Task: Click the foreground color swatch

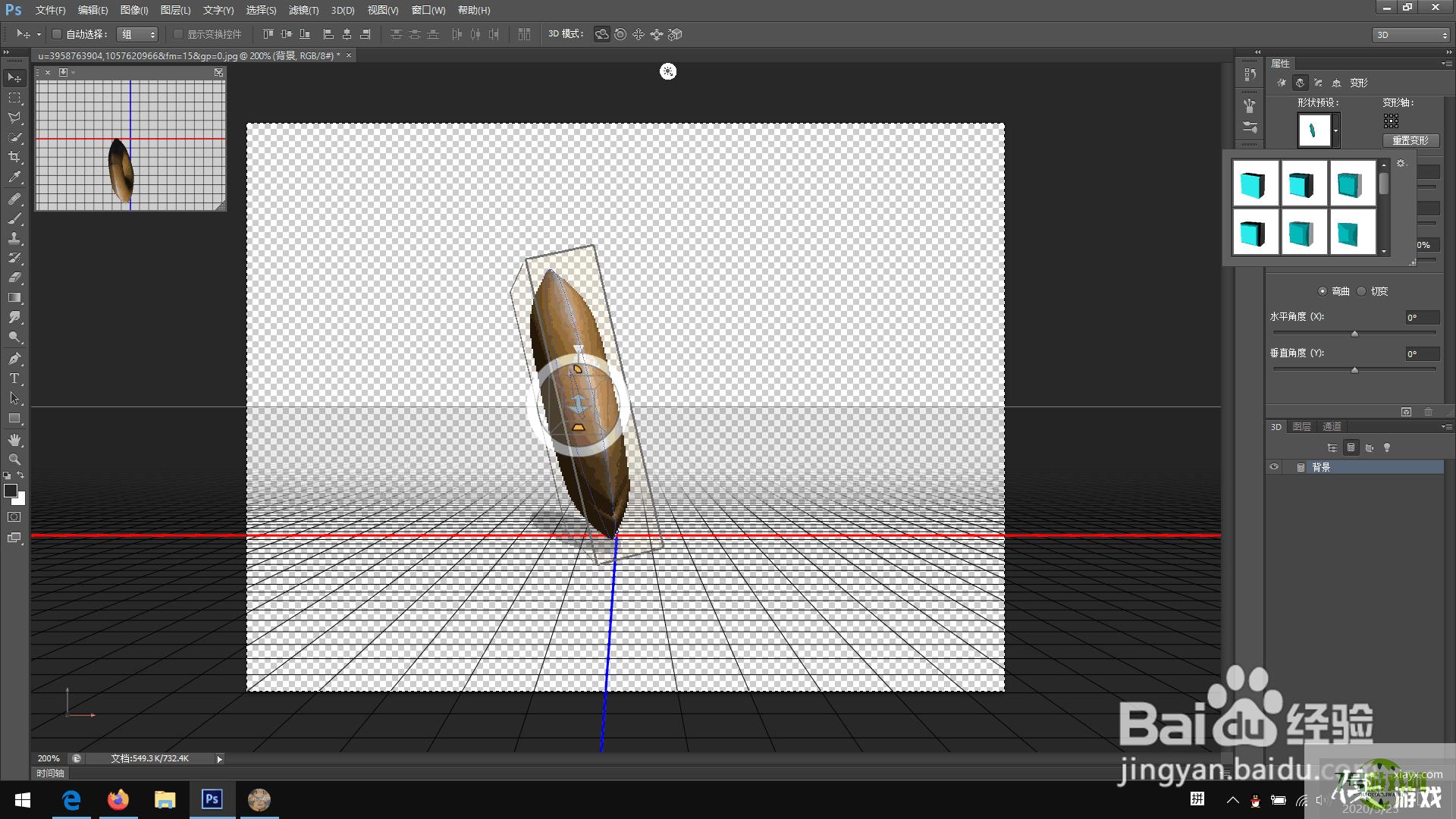Action: coord(11,491)
